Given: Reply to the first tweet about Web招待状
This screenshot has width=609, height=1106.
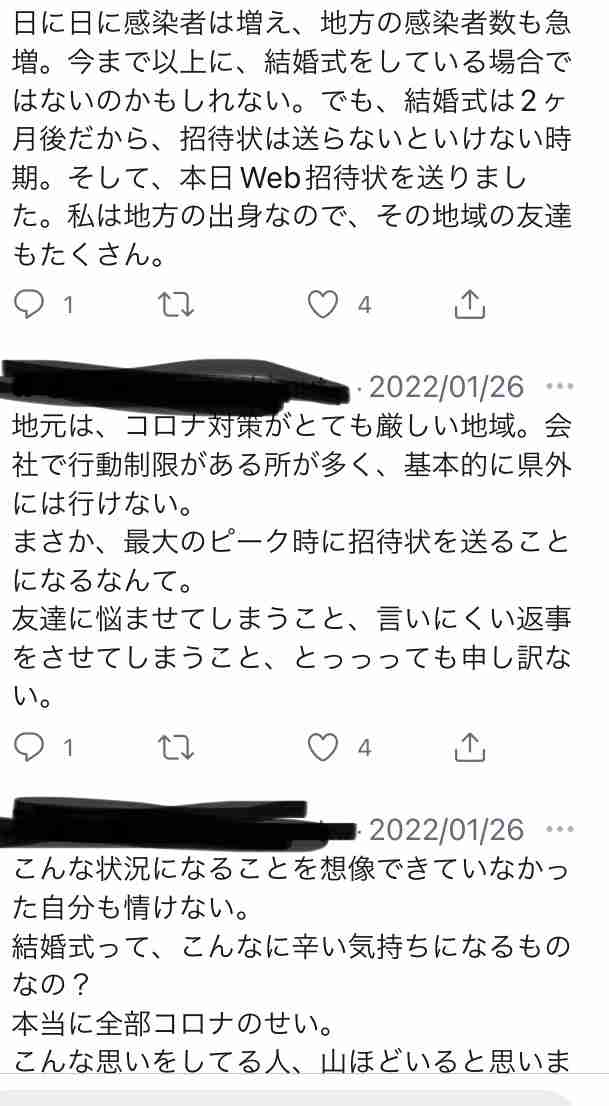Looking at the screenshot, I should pyautogui.click(x=30, y=305).
